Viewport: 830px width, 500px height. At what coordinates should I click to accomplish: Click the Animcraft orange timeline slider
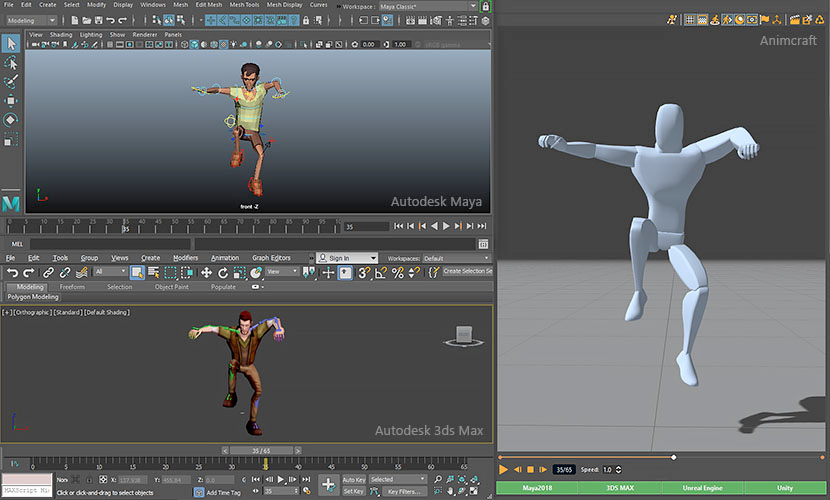pos(673,457)
